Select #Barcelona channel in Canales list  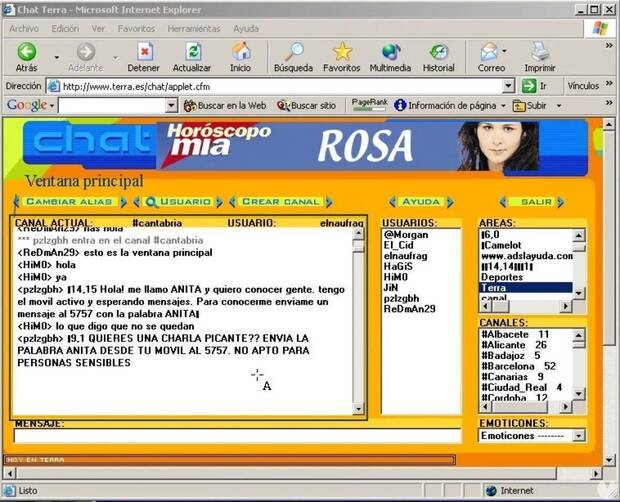click(x=519, y=366)
